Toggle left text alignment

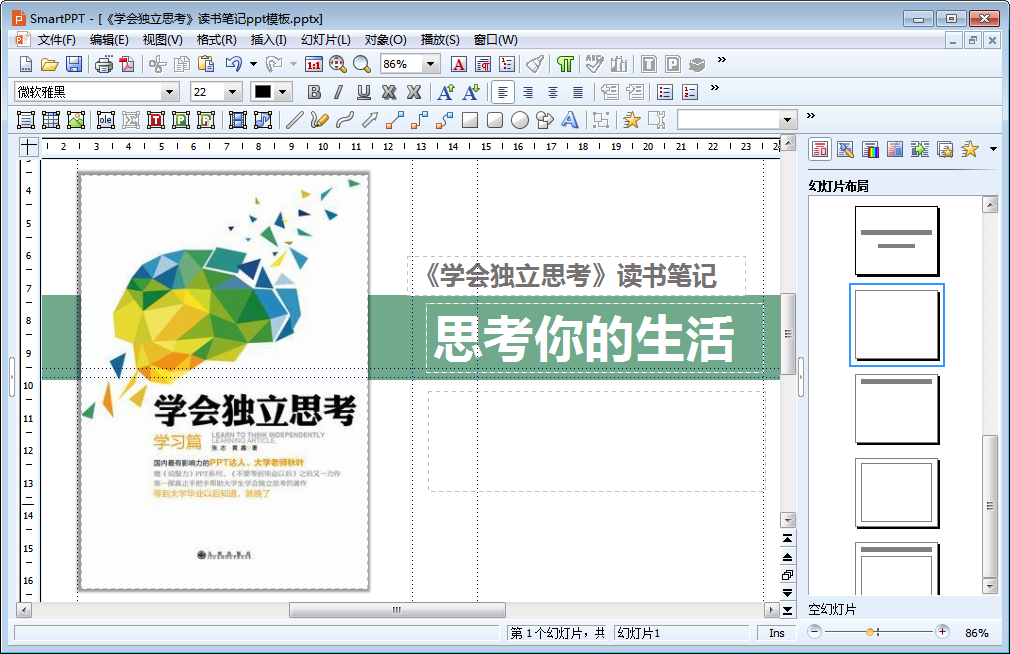(502, 92)
